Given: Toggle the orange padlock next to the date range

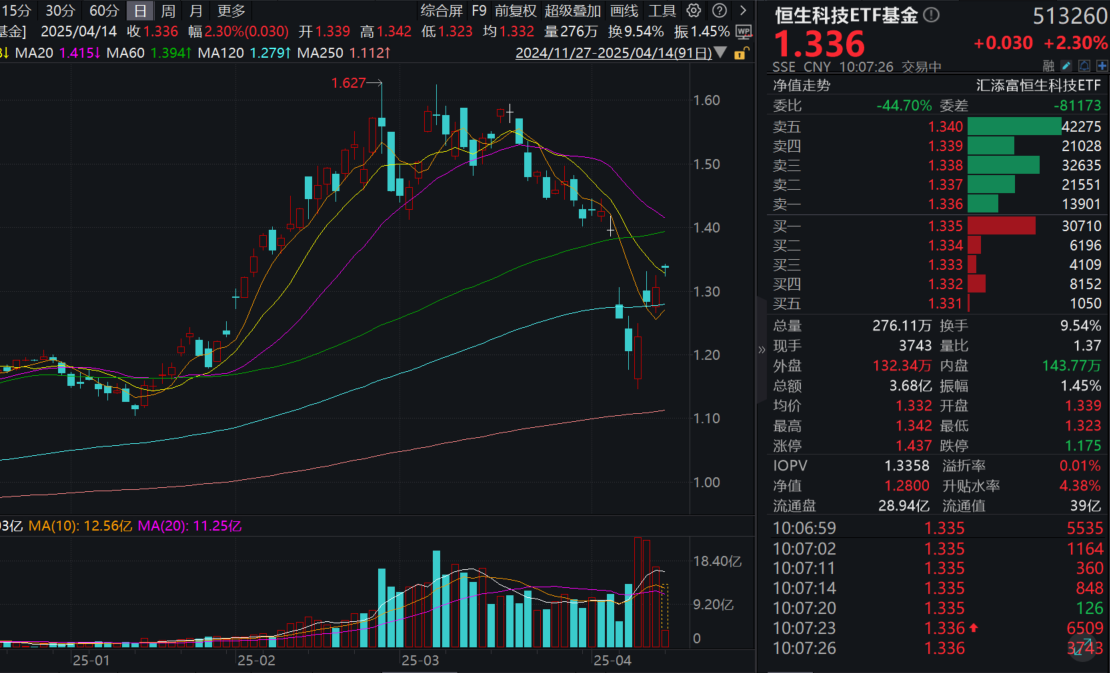Looking at the screenshot, I should tap(744, 55).
